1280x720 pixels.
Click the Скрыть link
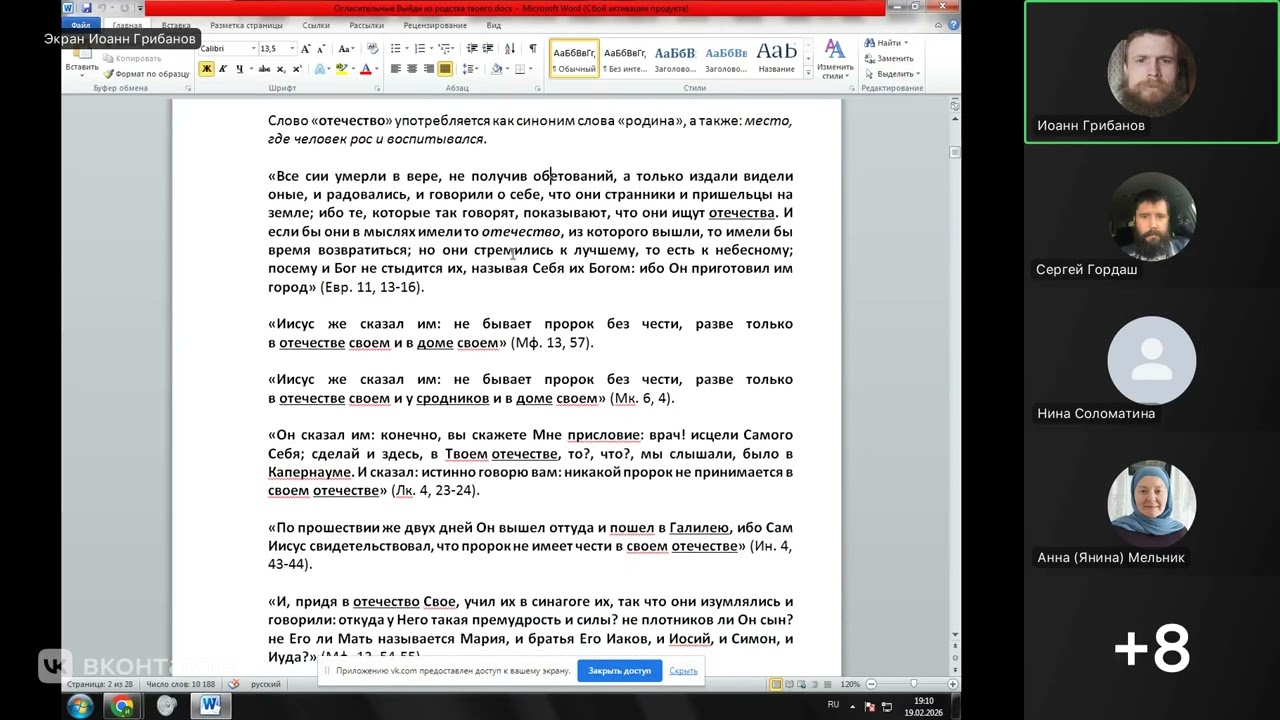click(x=683, y=671)
